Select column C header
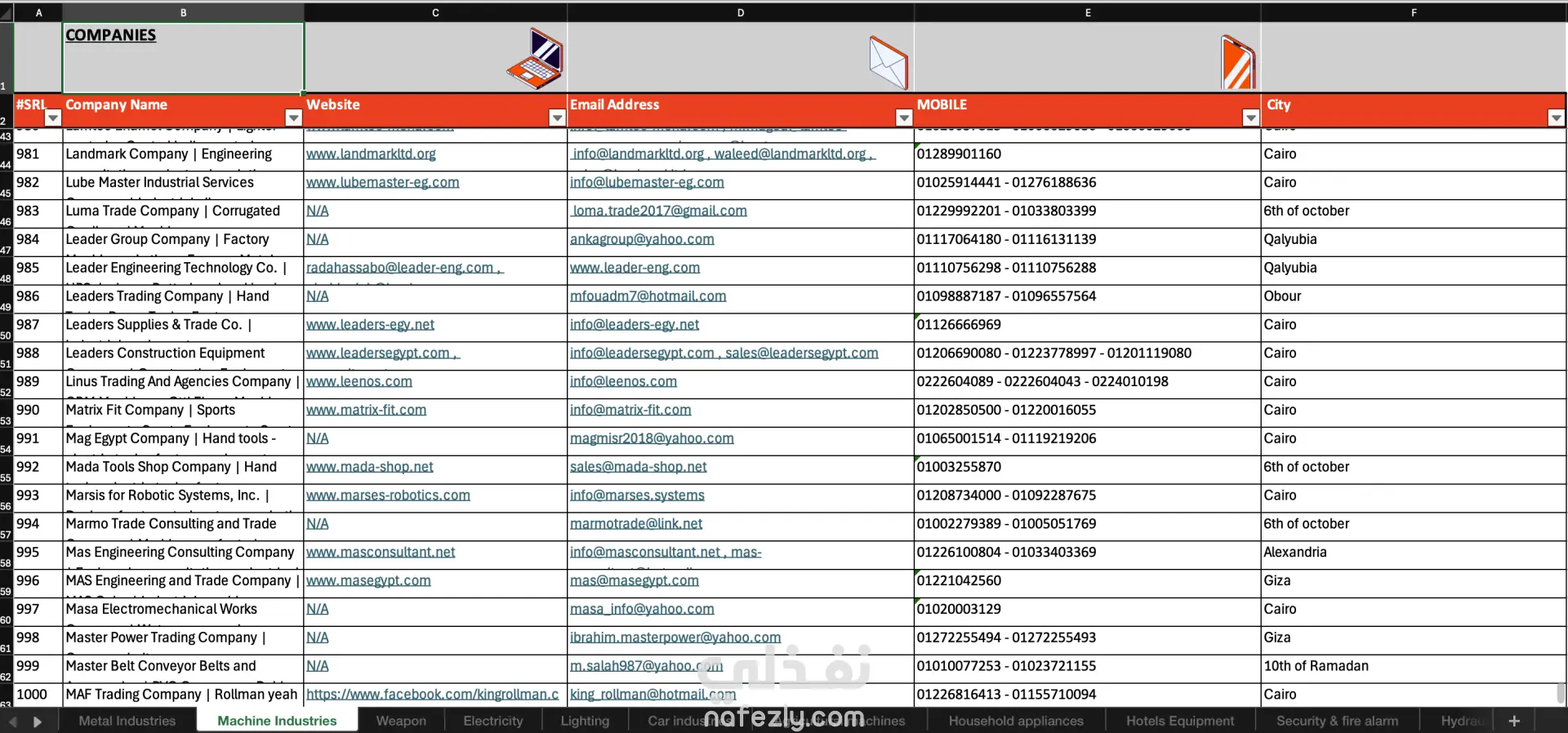Image resolution: width=1568 pixels, height=733 pixels. pos(435,12)
